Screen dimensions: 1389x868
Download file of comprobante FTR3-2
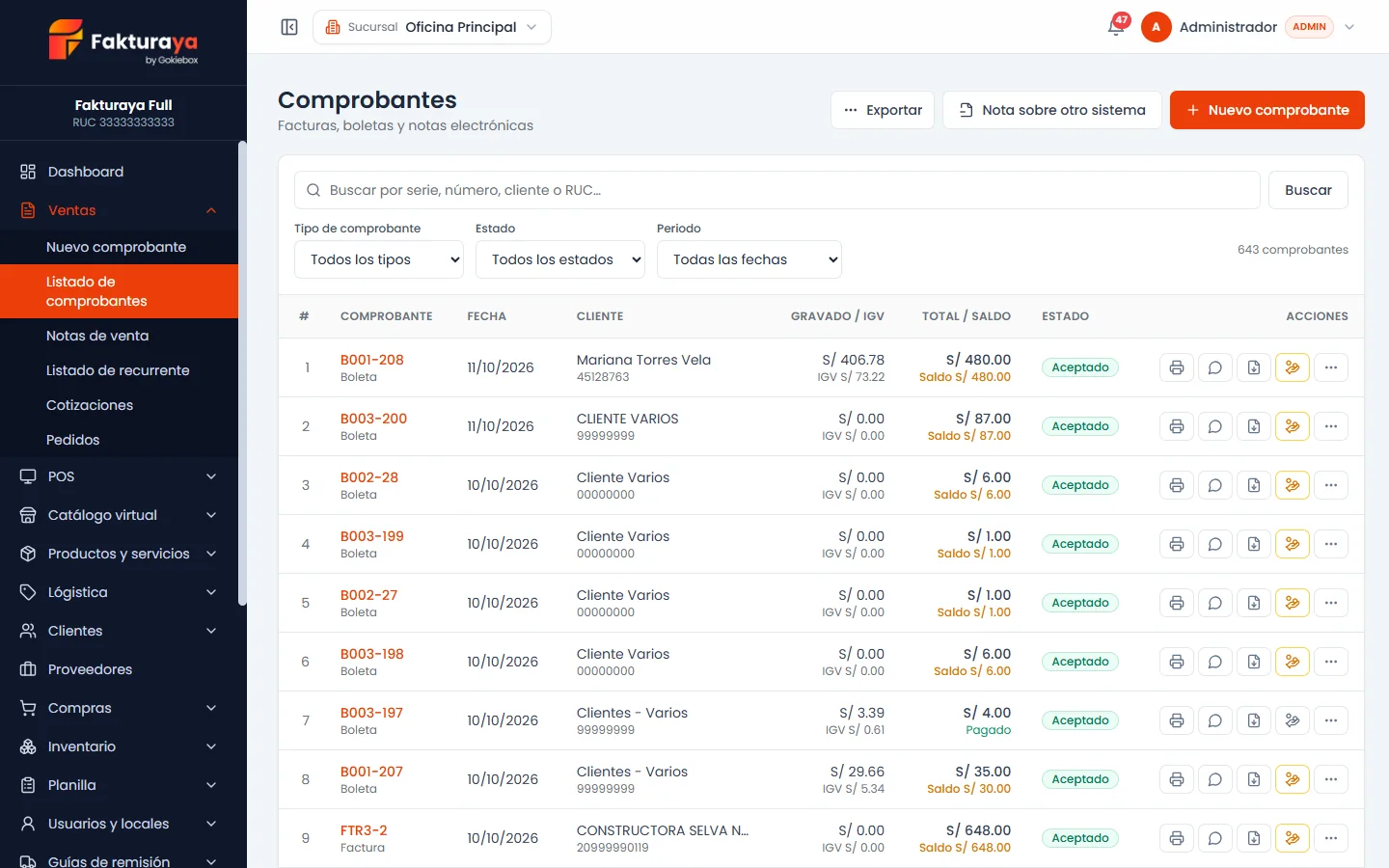(1254, 838)
